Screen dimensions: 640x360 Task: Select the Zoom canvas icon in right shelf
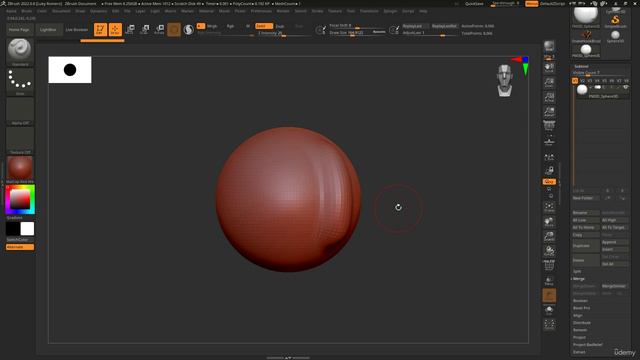point(549,82)
